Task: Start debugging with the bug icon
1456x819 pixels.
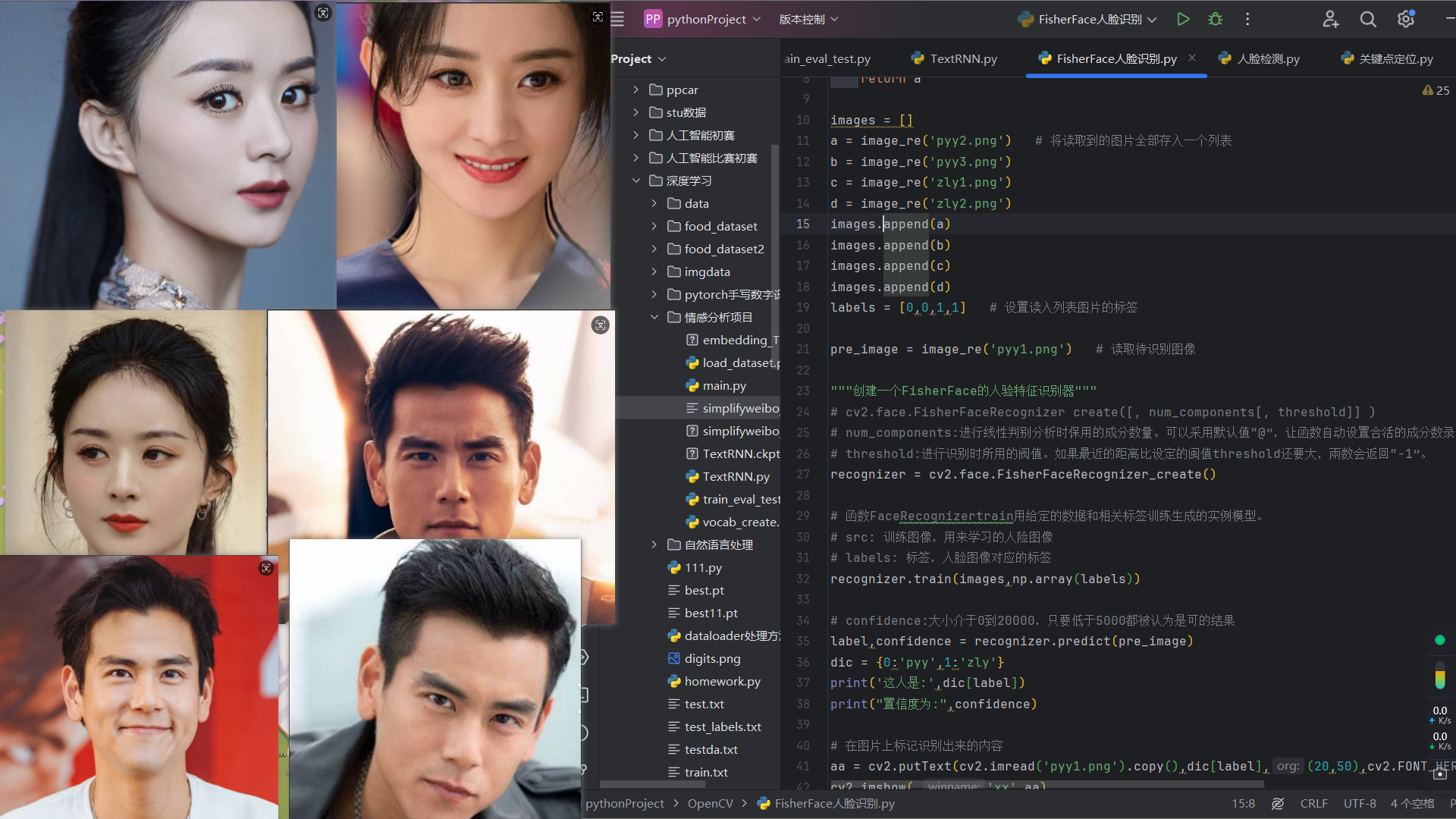Action: pos(1216,20)
